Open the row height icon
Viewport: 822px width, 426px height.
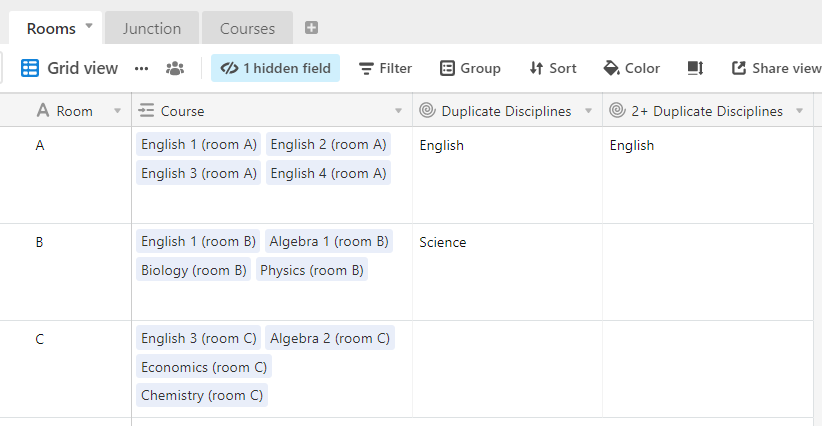695,68
